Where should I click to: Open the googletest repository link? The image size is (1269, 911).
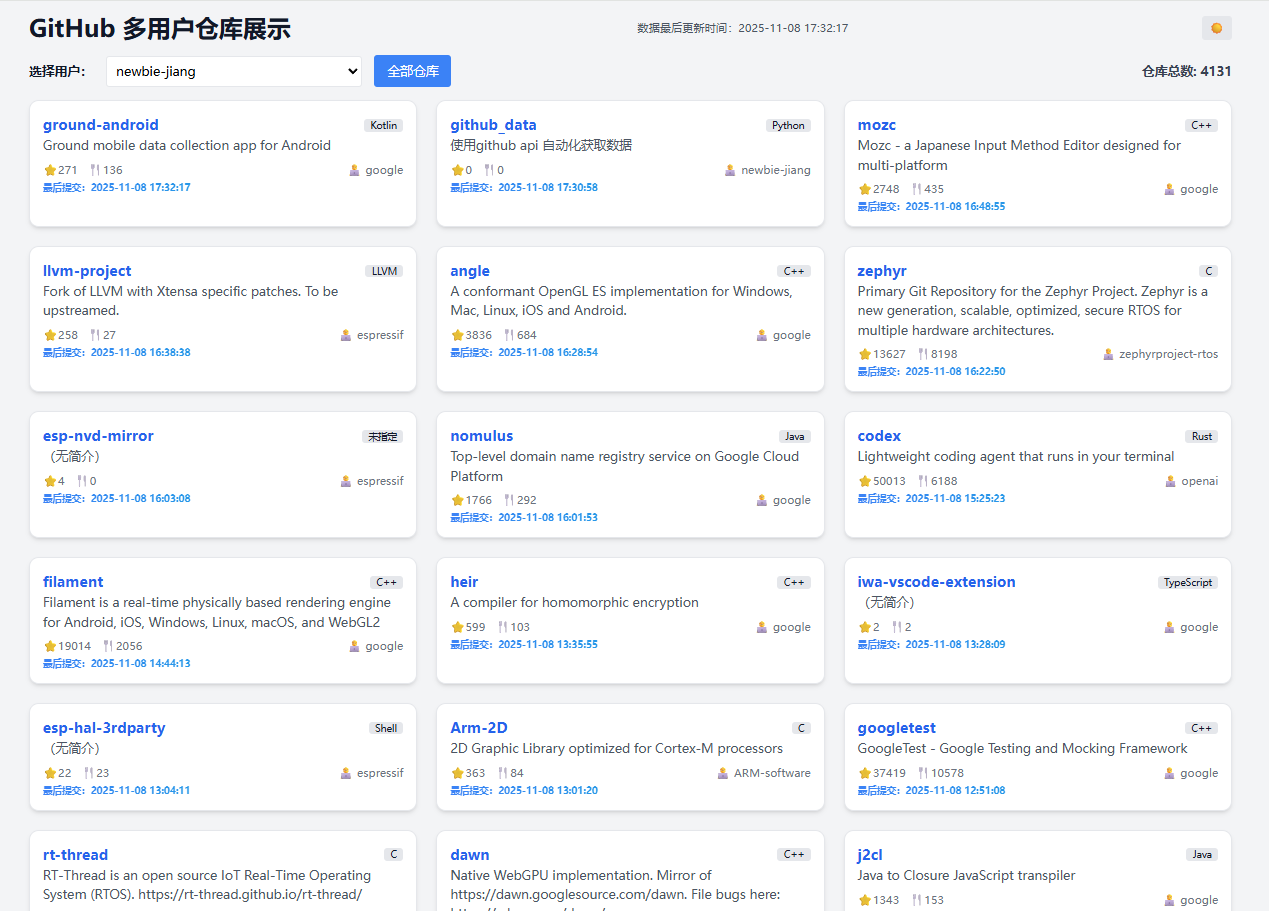(x=897, y=728)
